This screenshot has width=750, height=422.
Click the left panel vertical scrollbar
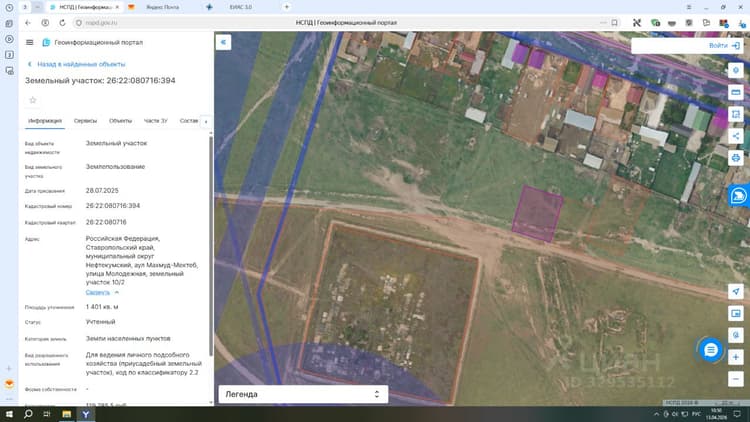pos(211,246)
